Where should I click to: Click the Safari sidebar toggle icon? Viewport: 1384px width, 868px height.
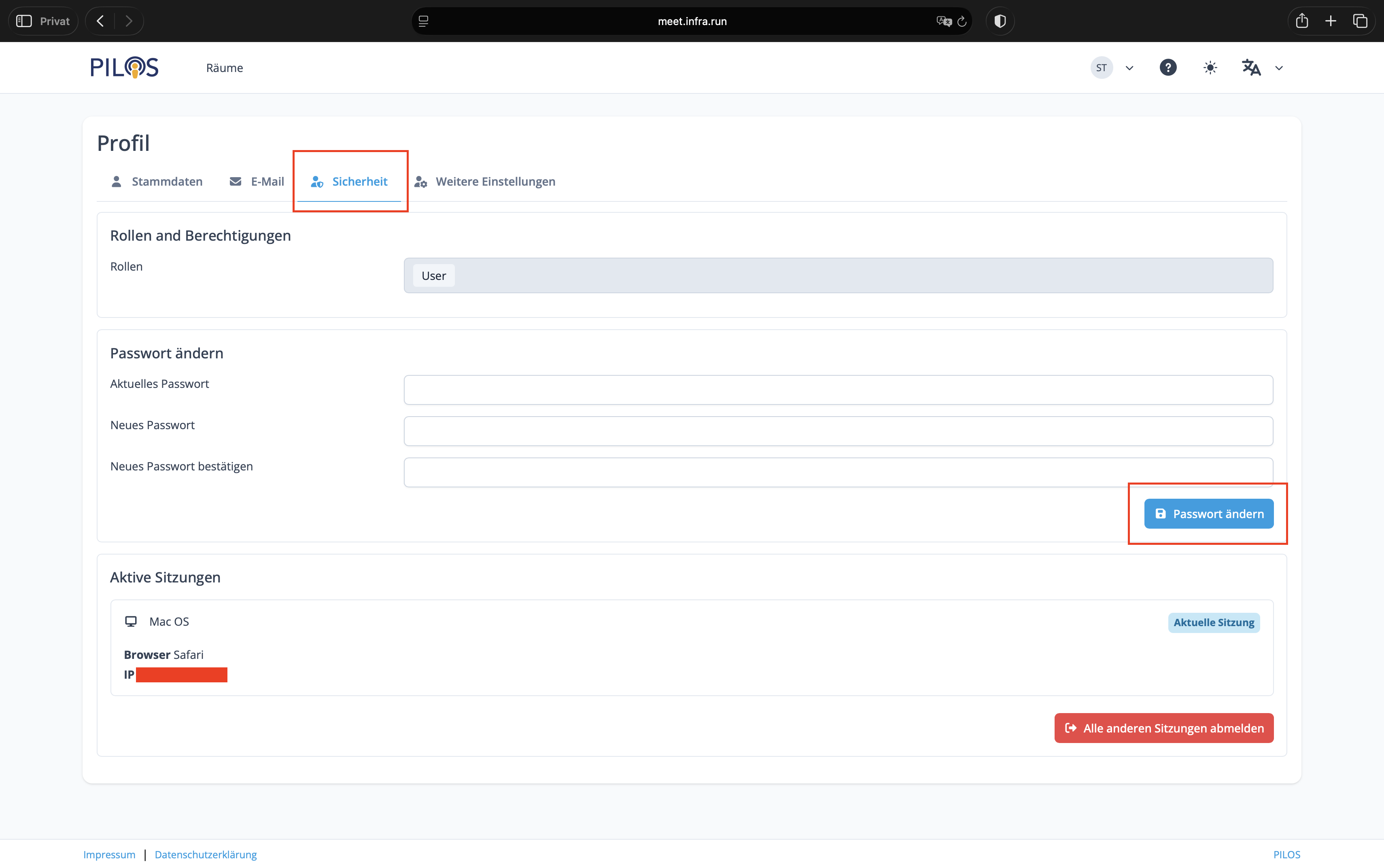[x=24, y=21]
